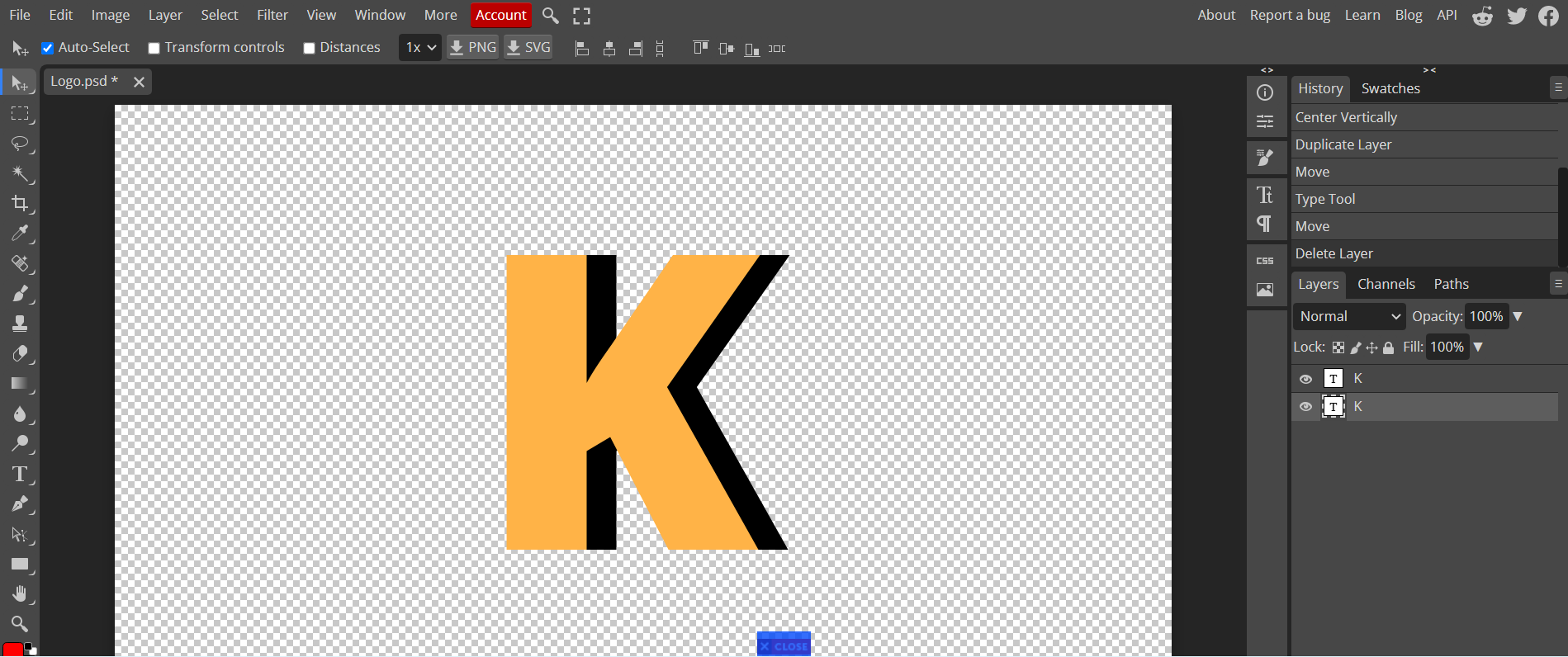Switch to the Channels tab
The height and width of the screenshot is (657, 1568).
point(1386,284)
